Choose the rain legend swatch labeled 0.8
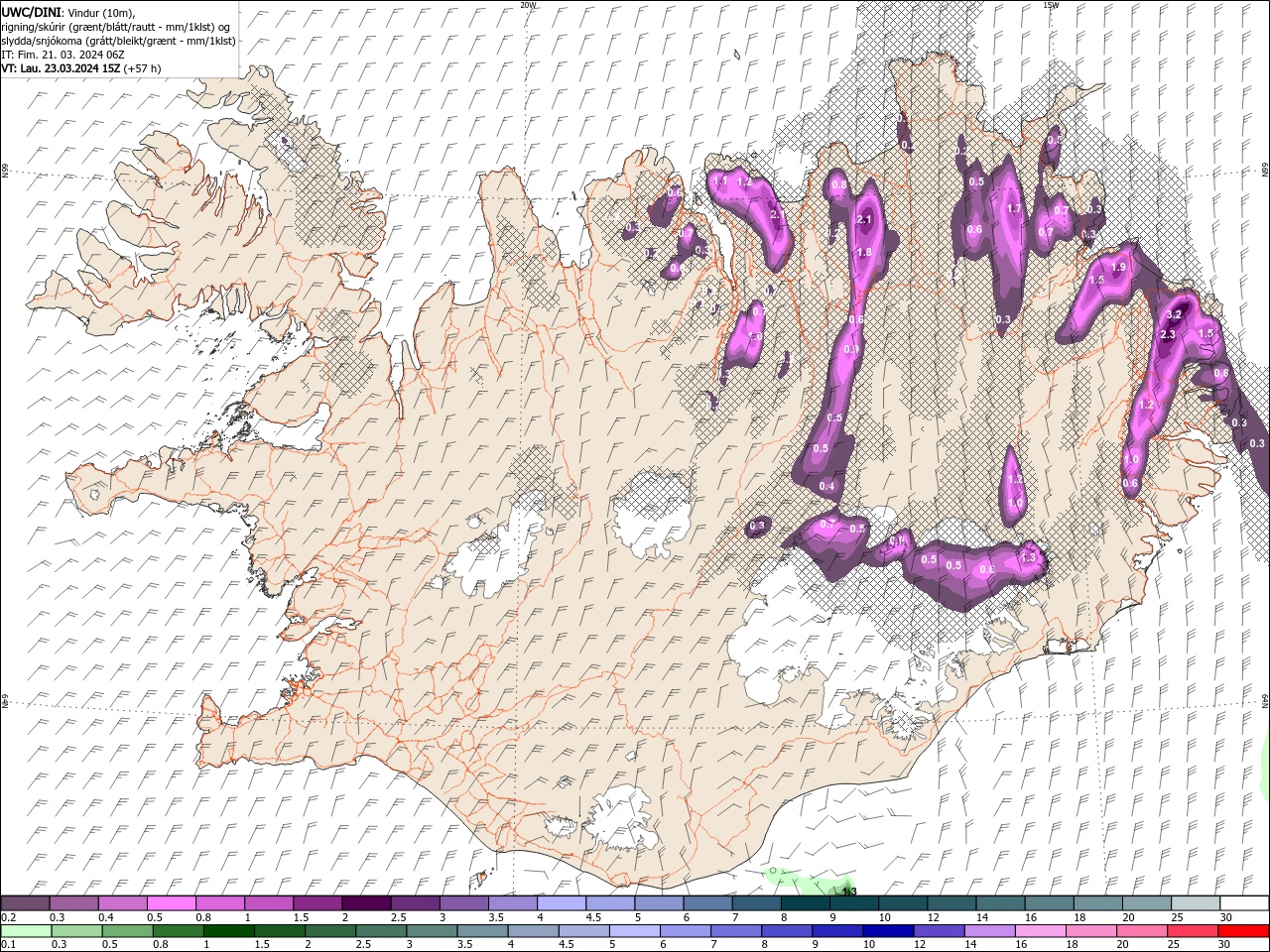This screenshot has width=1270, height=952. 178,930
